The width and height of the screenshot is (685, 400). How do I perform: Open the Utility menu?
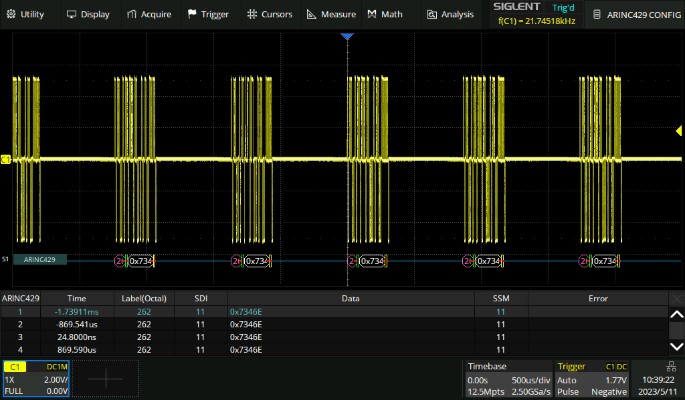[26, 14]
